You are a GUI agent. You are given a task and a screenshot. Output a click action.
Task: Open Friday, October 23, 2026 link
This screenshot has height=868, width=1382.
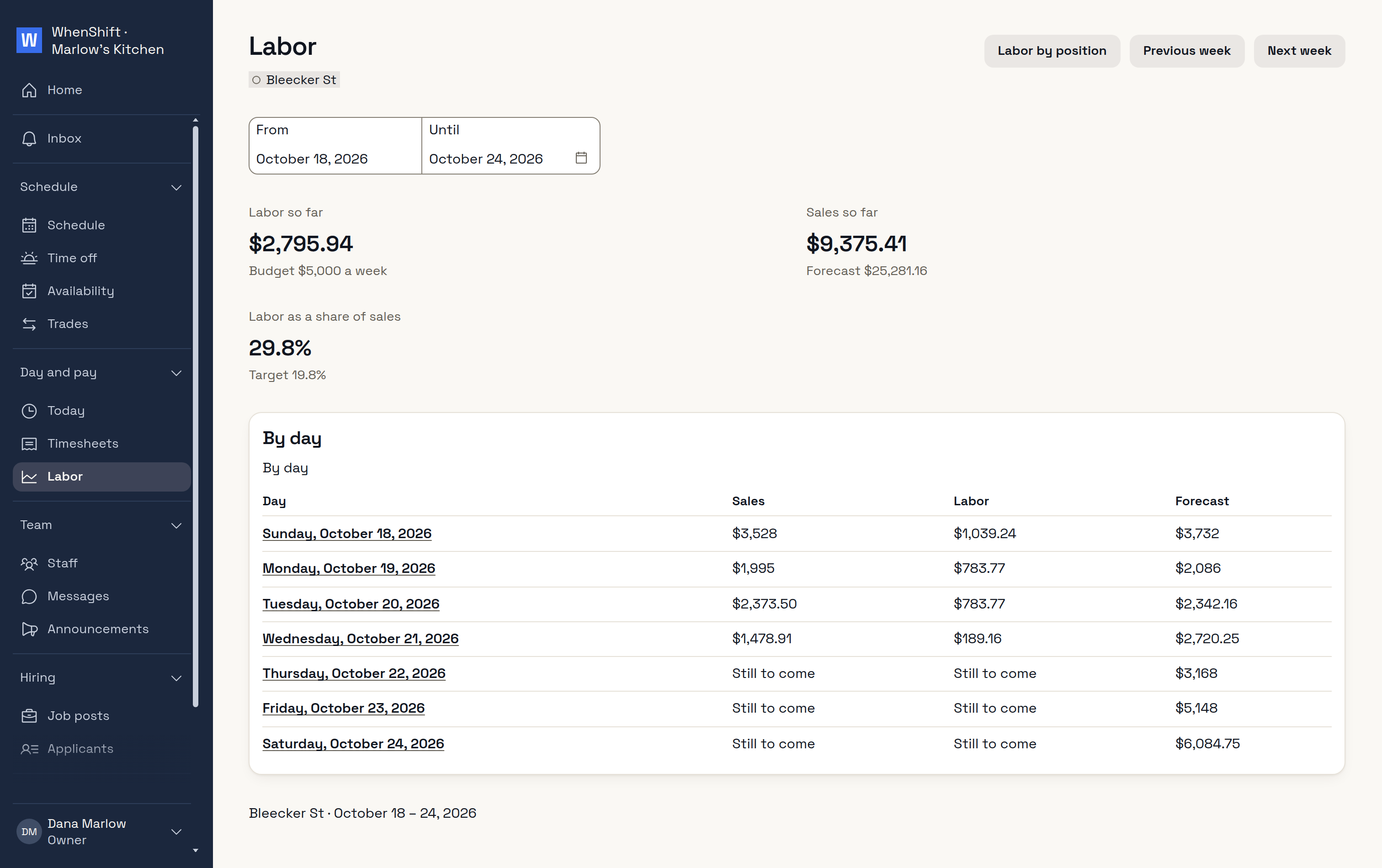point(344,708)
